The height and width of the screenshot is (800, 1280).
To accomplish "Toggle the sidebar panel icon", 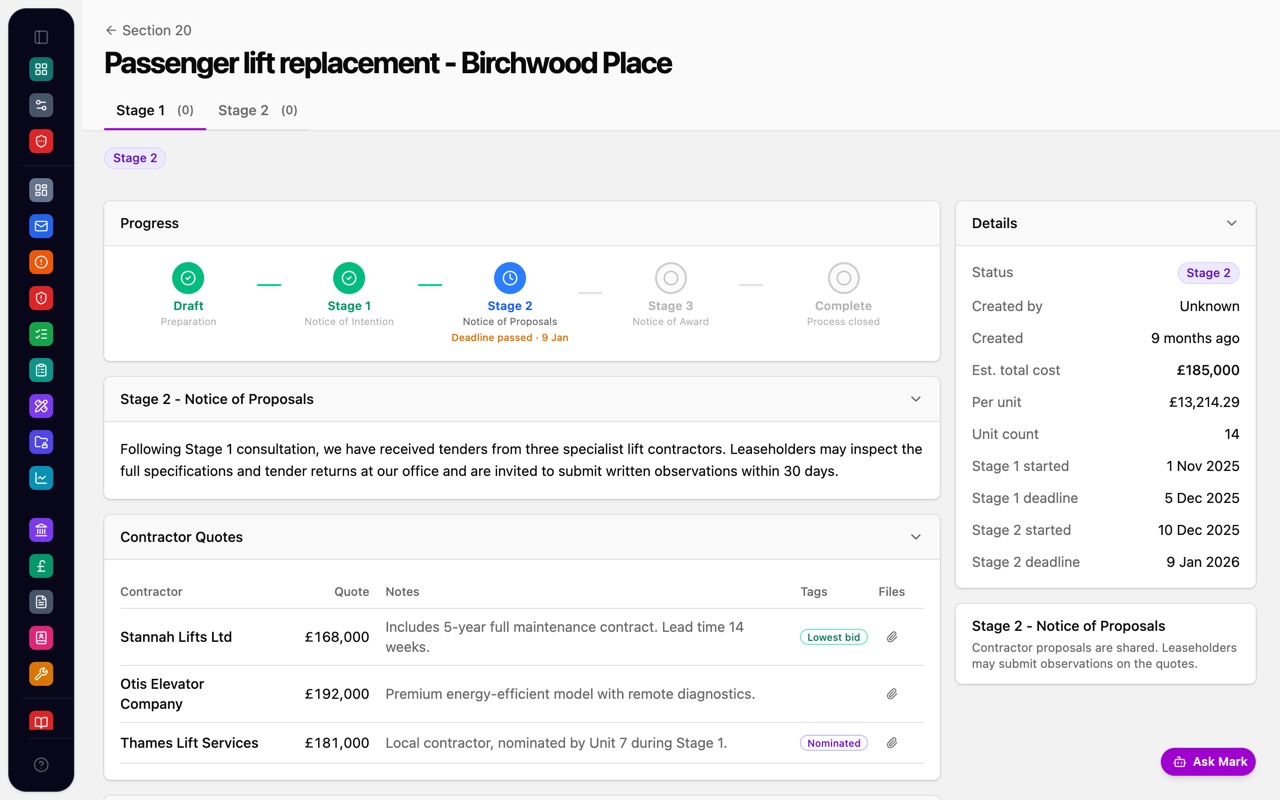I will click(41, 37).
